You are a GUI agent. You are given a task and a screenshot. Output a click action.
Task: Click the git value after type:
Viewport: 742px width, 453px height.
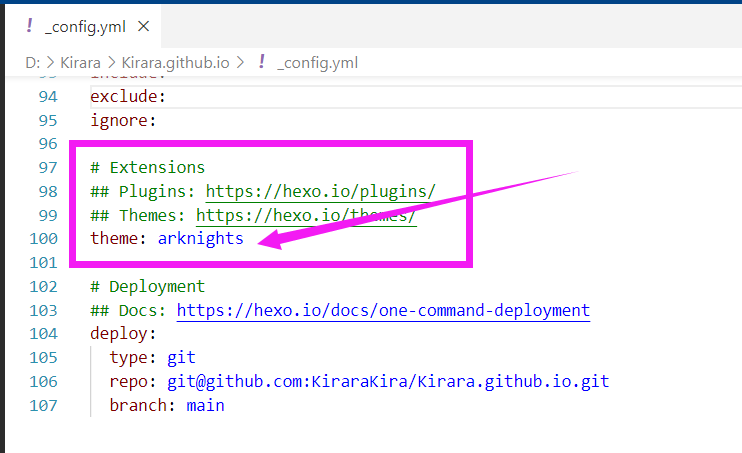point(181,358)
